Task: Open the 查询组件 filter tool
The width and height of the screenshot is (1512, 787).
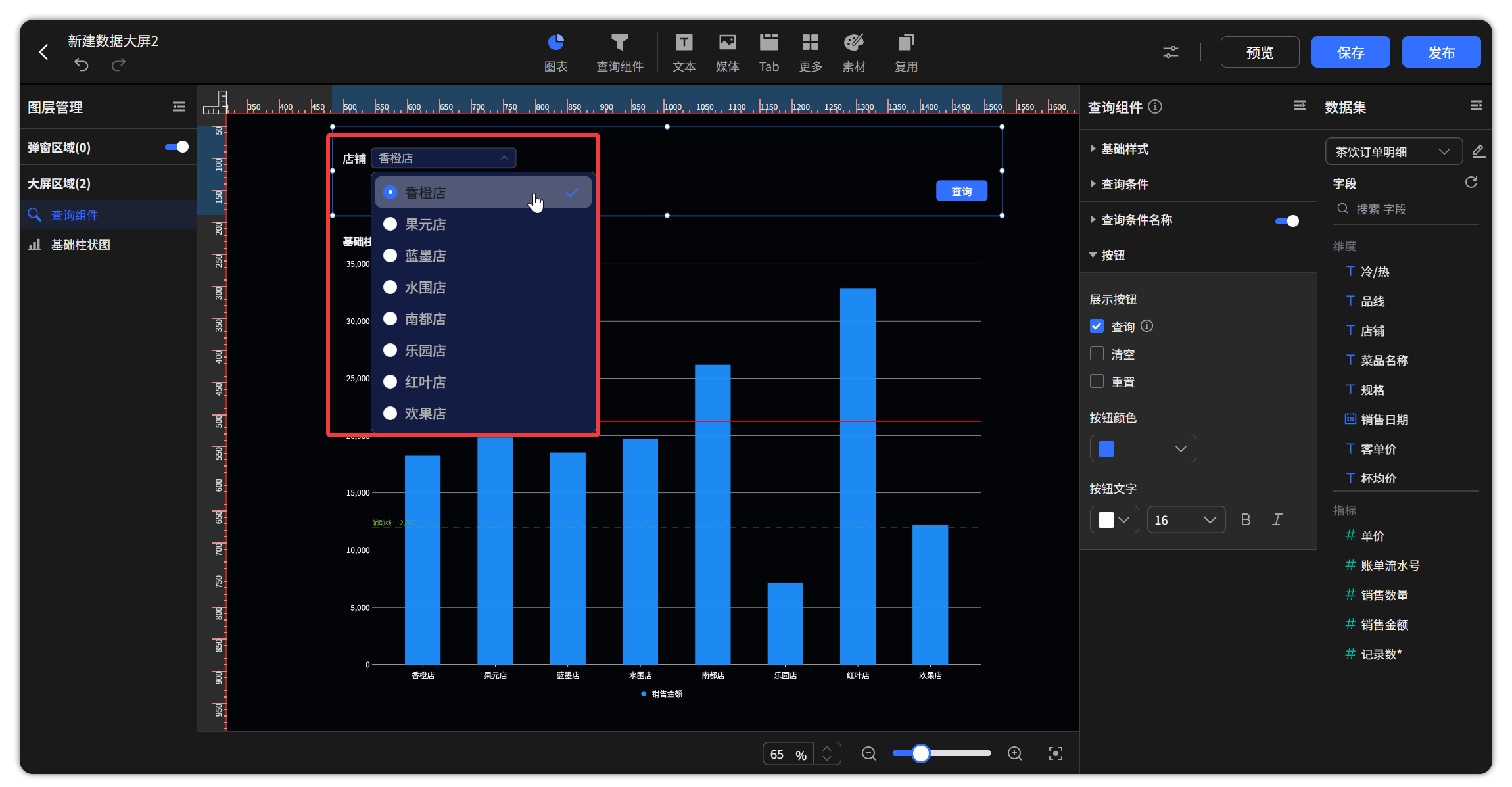Action: (x=619, y=53)
